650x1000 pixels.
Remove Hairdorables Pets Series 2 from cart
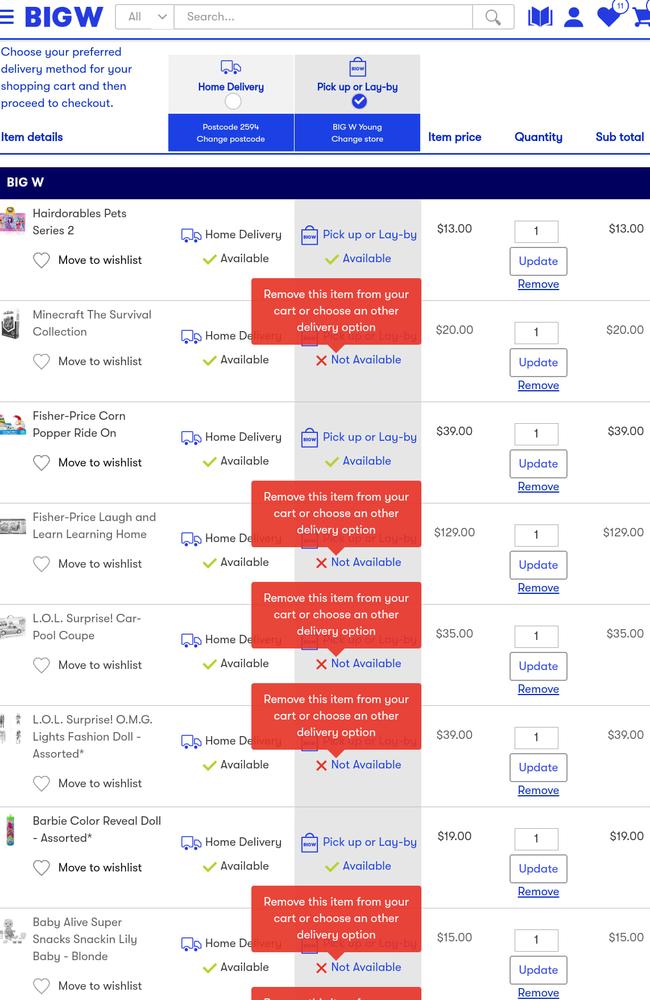(x=538, y=284)
